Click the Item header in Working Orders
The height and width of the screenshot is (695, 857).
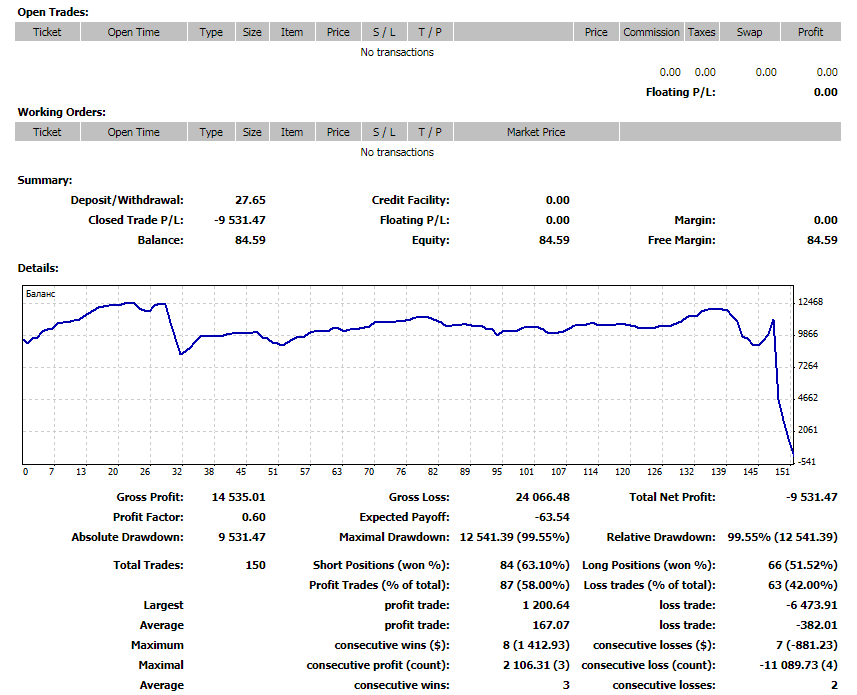(x=292, y=132)
